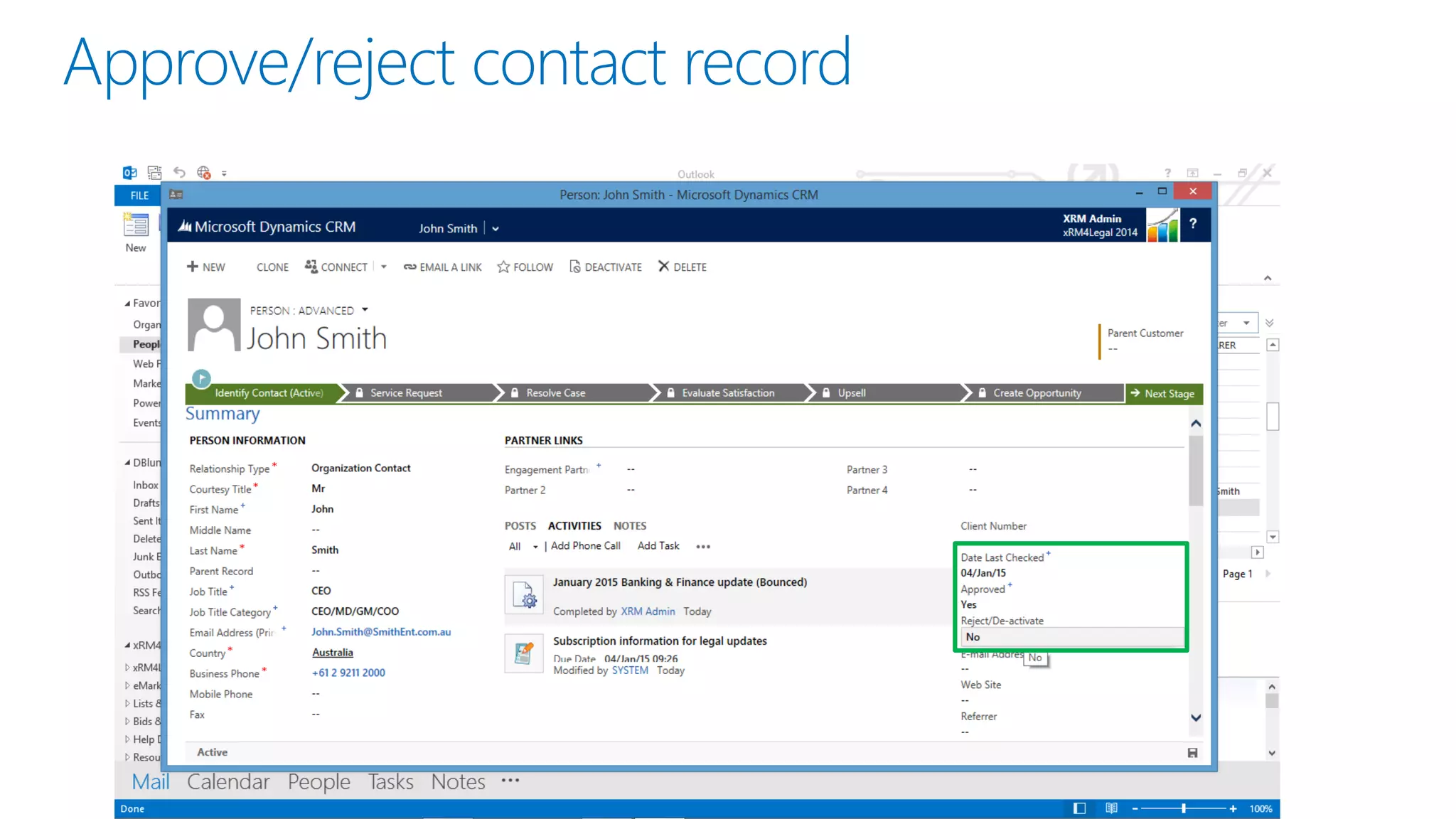Screen dimensions: 1456x819
Task: Click the Next Stage button
Action: coord(1164,394)
